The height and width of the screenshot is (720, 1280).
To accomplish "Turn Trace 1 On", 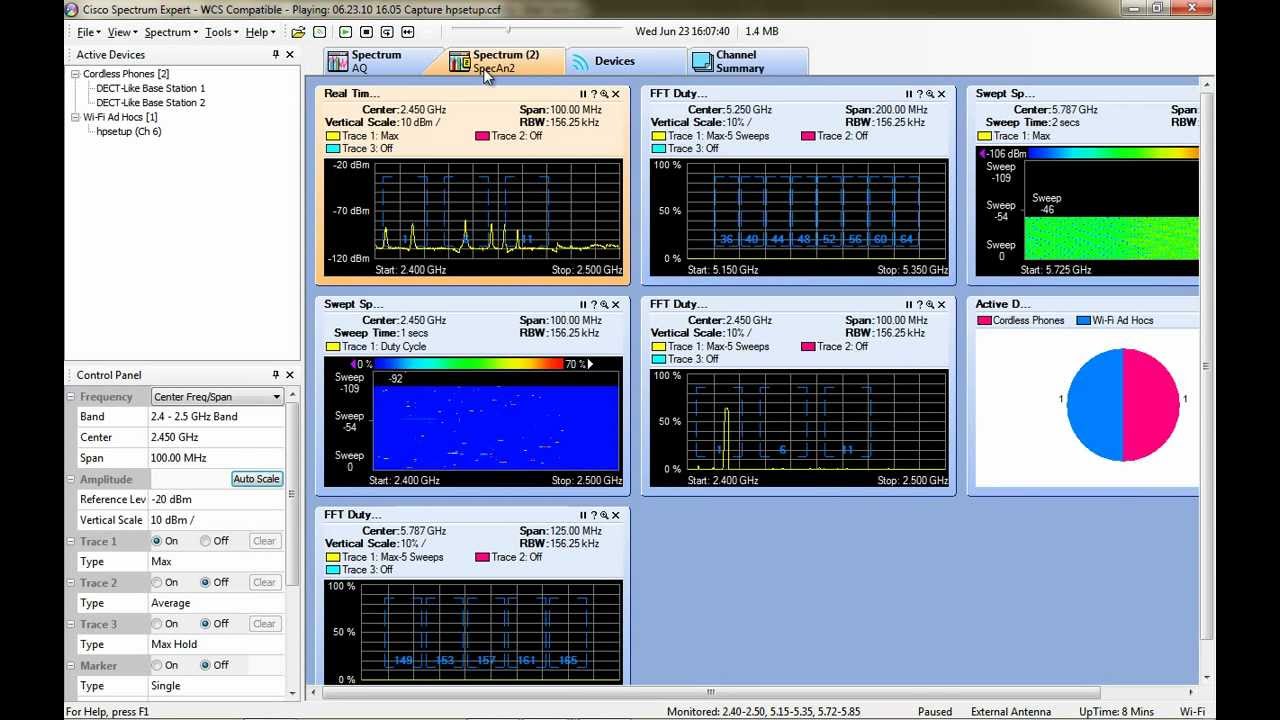I will [x=157, y=541].
